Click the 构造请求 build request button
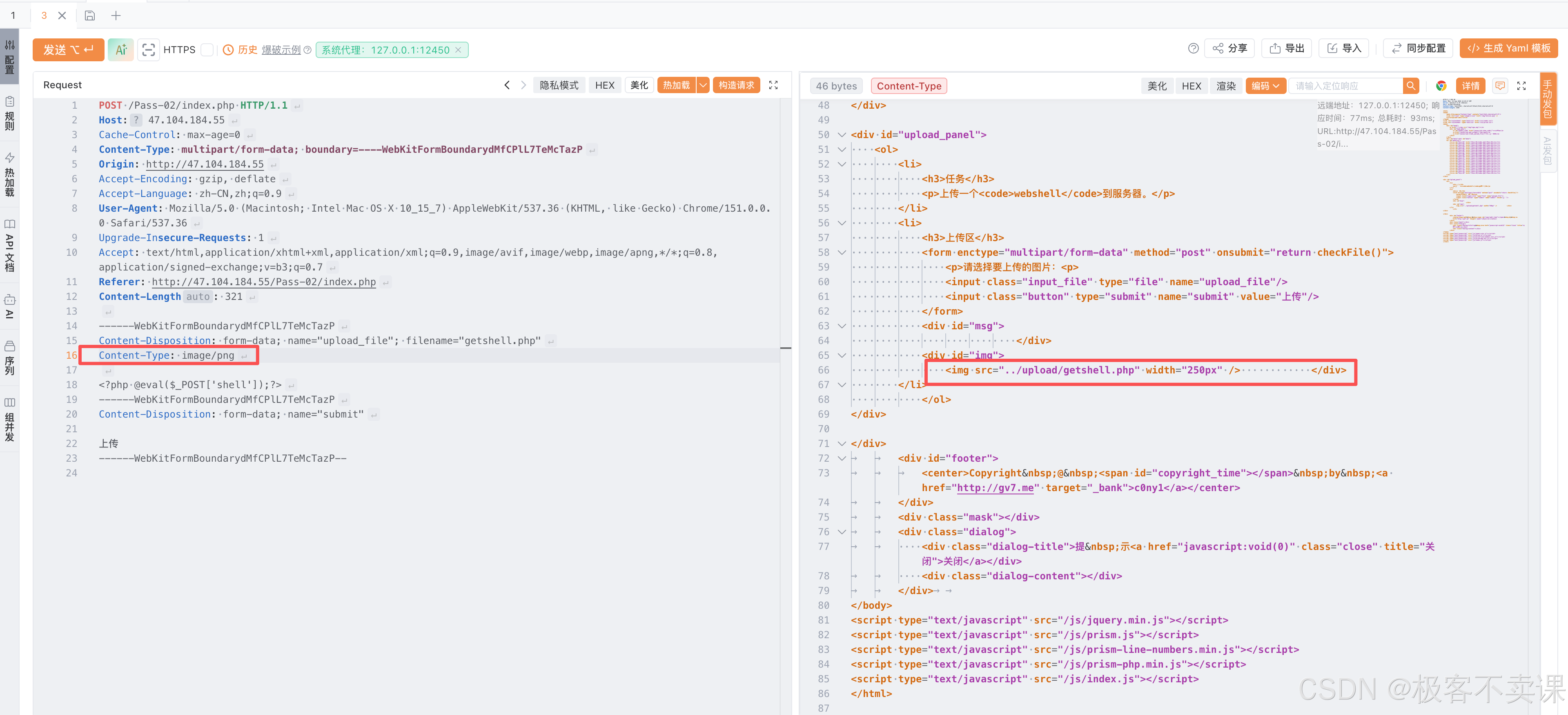The height and width of the screenshot is (715, 1568). [x=736, y=85]
